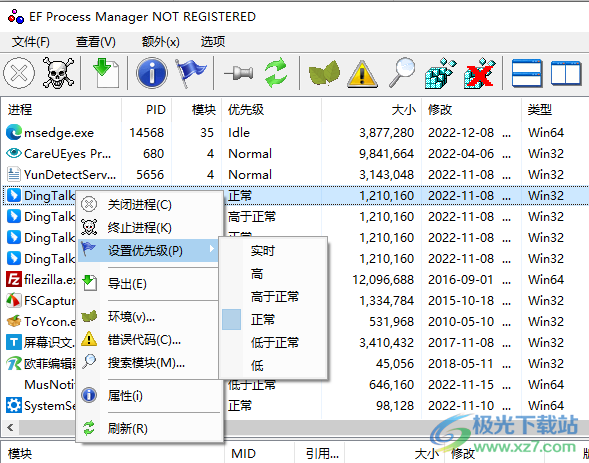Click the blue flag priority toolbar icon
The width and height of the screenshot is (589, 463).
point(190,73)
